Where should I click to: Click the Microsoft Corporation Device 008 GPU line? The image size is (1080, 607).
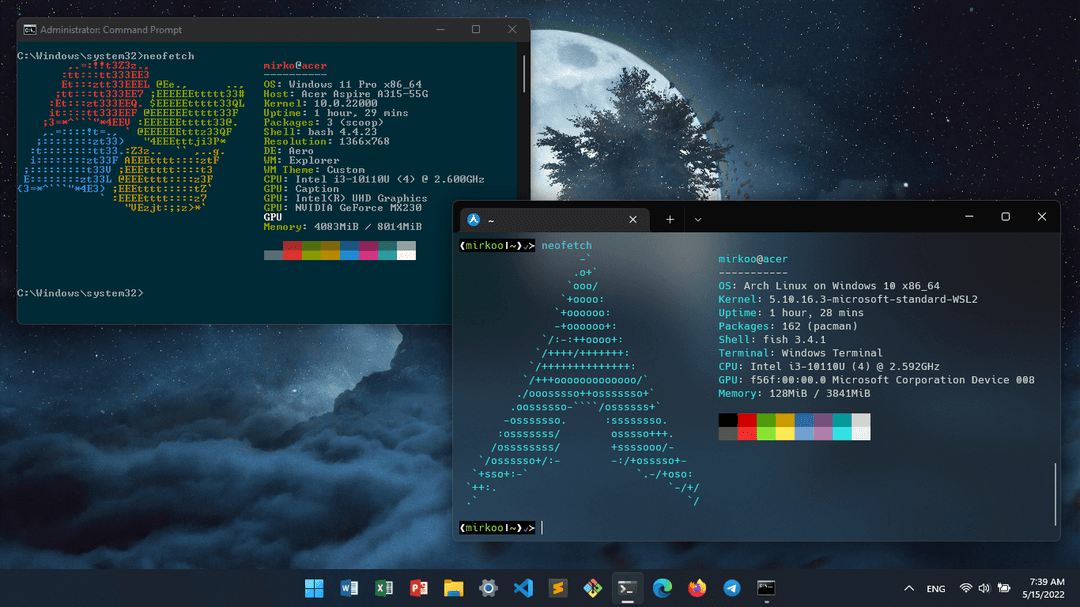coord(876,380)
